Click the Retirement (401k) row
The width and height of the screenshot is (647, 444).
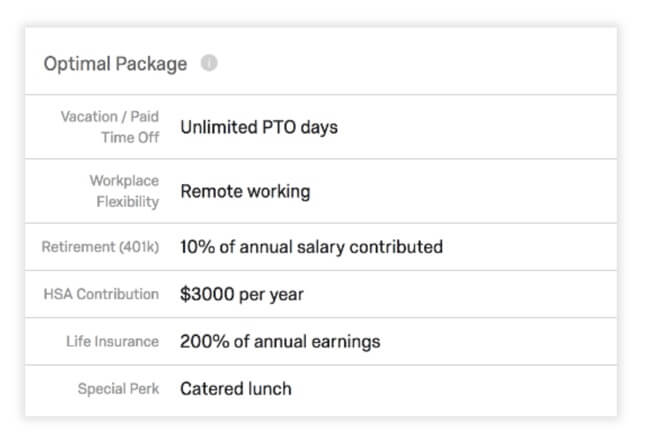(x=321, y=247)
